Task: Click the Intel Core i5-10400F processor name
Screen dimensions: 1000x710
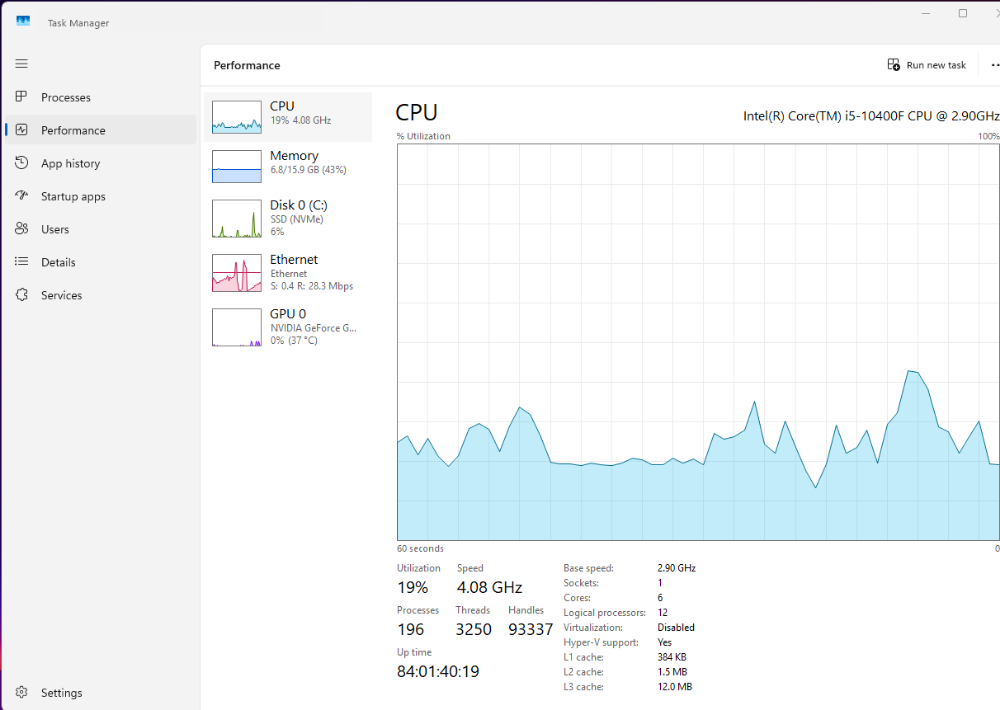Action: click(x=871, y=115)
